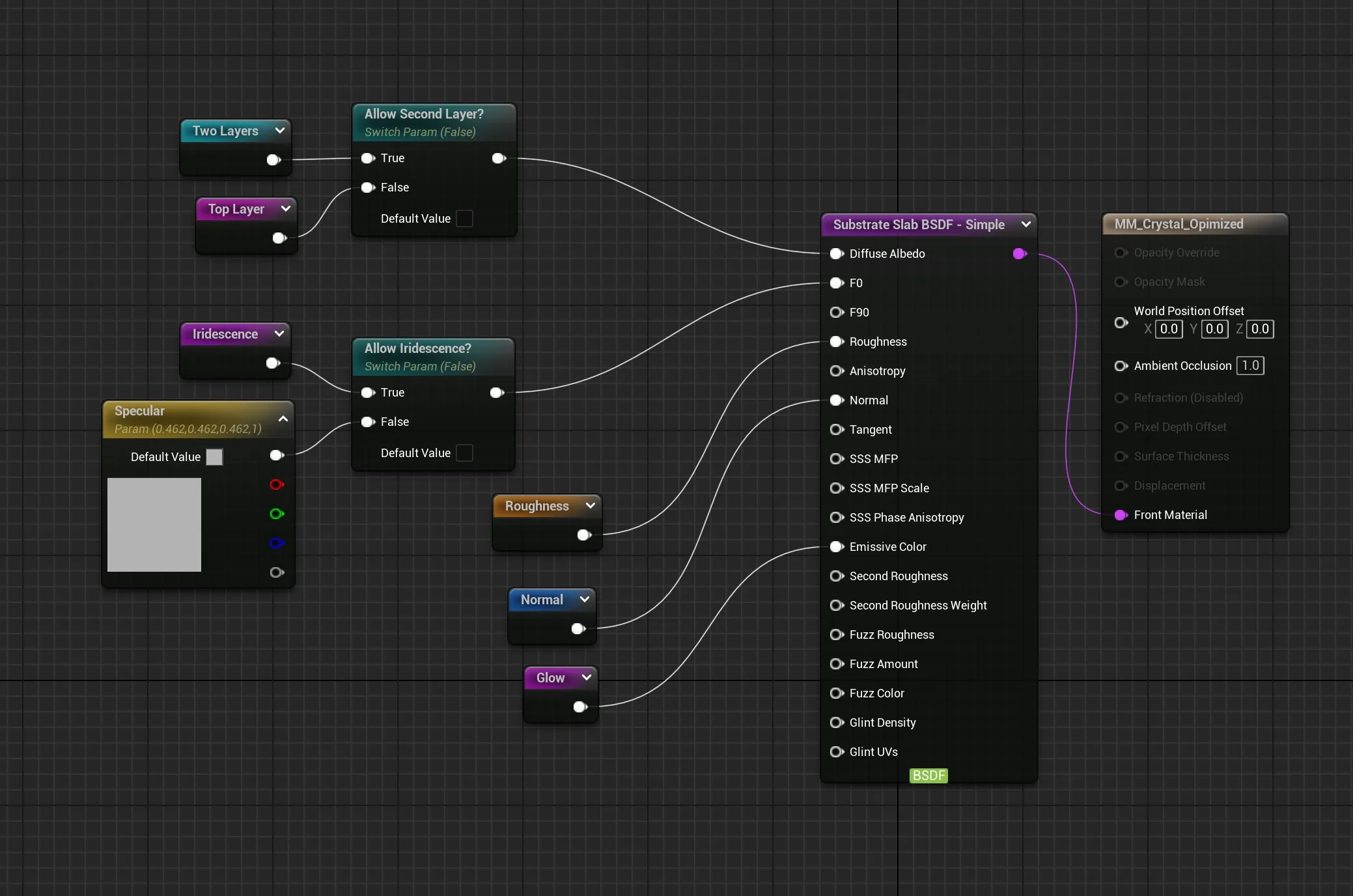Click the Fuzz Color input pin
Screen dimensions: 1353x896
pyautogui.click(x=837, y=693)
